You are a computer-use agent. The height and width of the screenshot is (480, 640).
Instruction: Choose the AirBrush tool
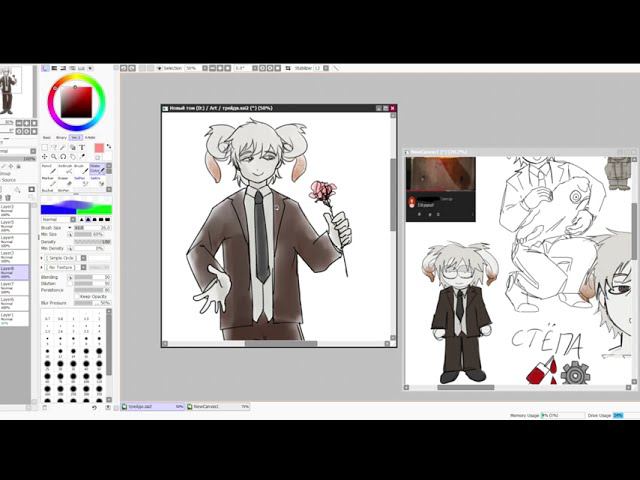[64, 169]
